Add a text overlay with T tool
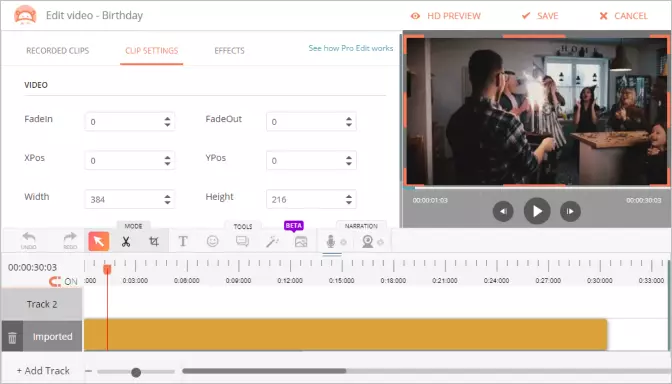 pyautogui.click(x=183, y=242)
